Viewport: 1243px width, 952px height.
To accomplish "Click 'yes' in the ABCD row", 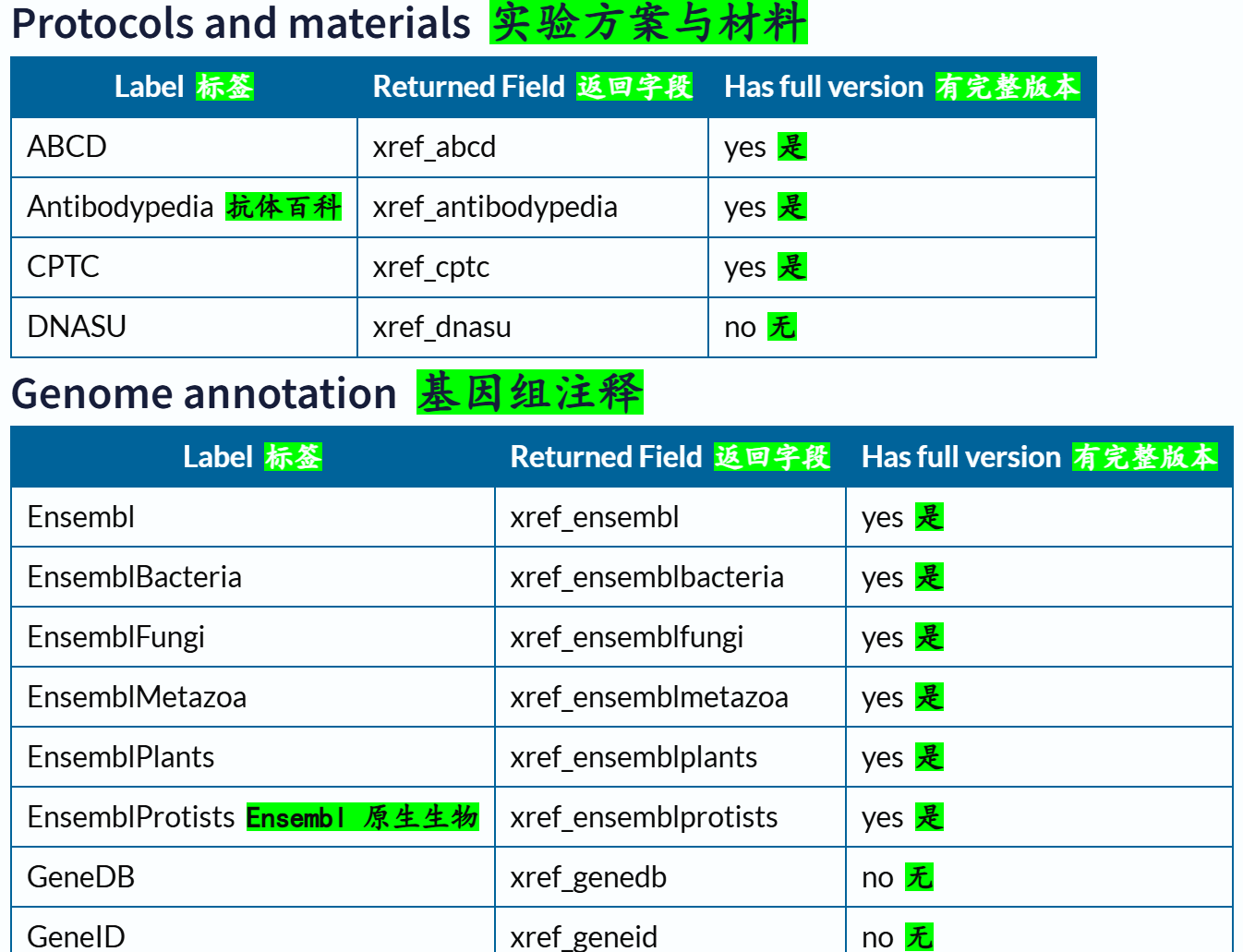I will (745, 148).
